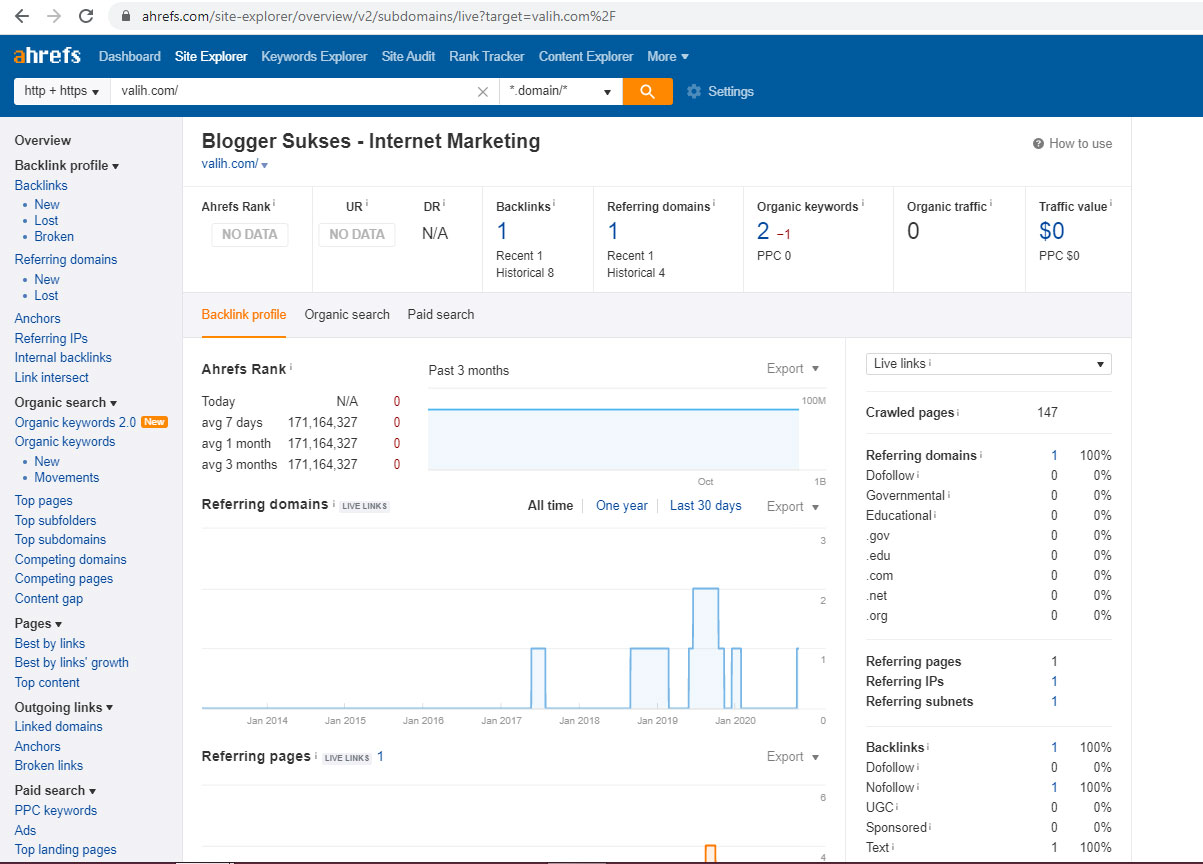Select the Backlink profile tab
This screenshot has height=864, width=1203.
[x=243, y=315]
